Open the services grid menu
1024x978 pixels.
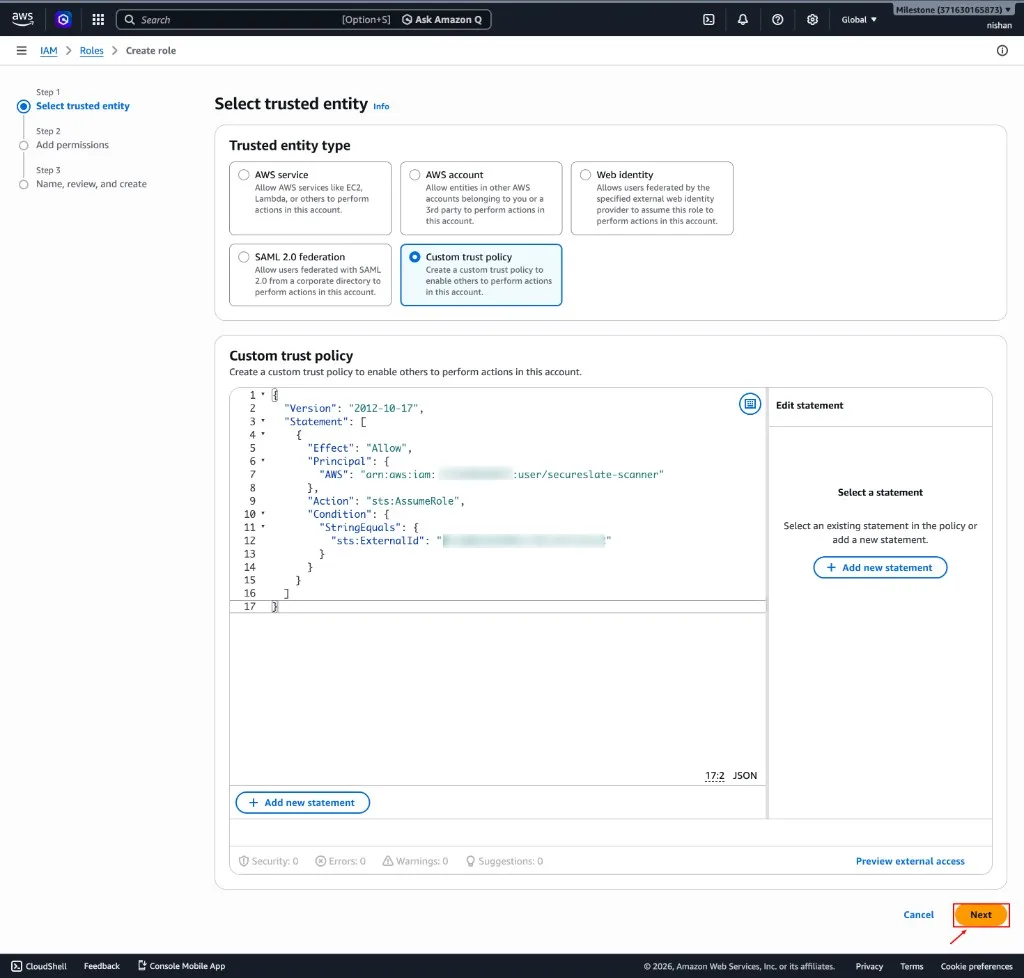(x=98, y=20)
